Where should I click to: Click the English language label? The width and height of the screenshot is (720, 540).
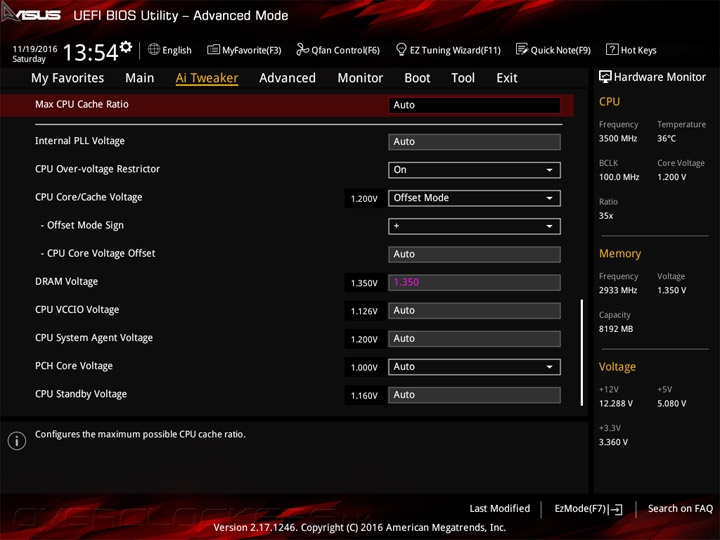pos(177,50)
